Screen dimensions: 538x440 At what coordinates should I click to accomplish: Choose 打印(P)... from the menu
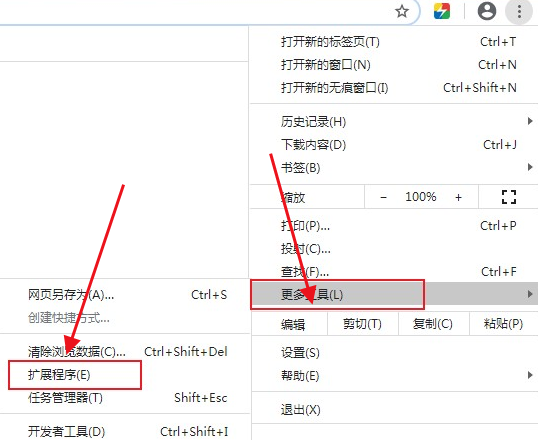click(394, 226)
